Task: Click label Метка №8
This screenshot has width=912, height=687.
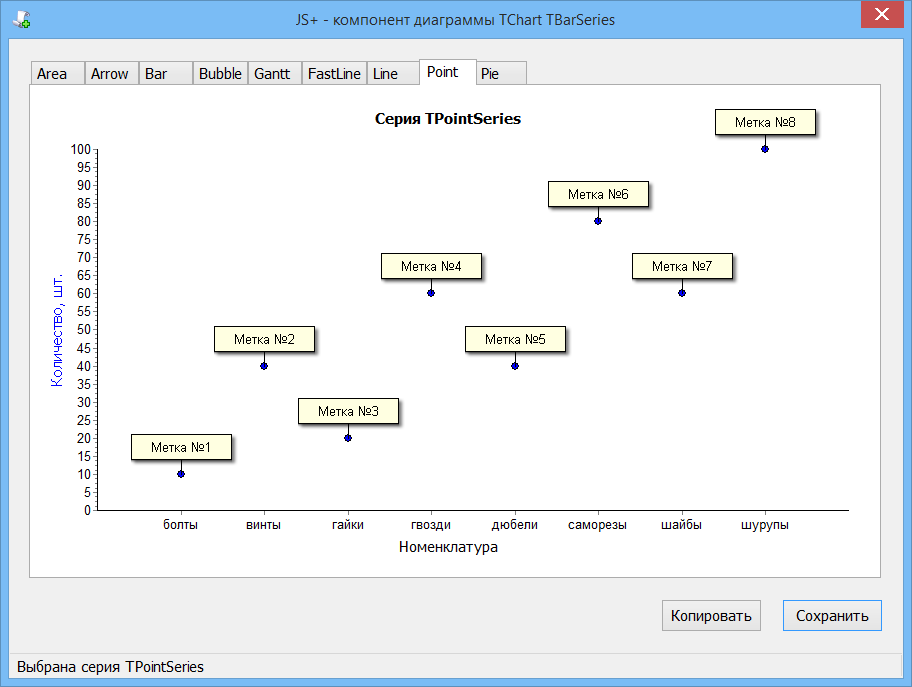Action: coord(765,122)
